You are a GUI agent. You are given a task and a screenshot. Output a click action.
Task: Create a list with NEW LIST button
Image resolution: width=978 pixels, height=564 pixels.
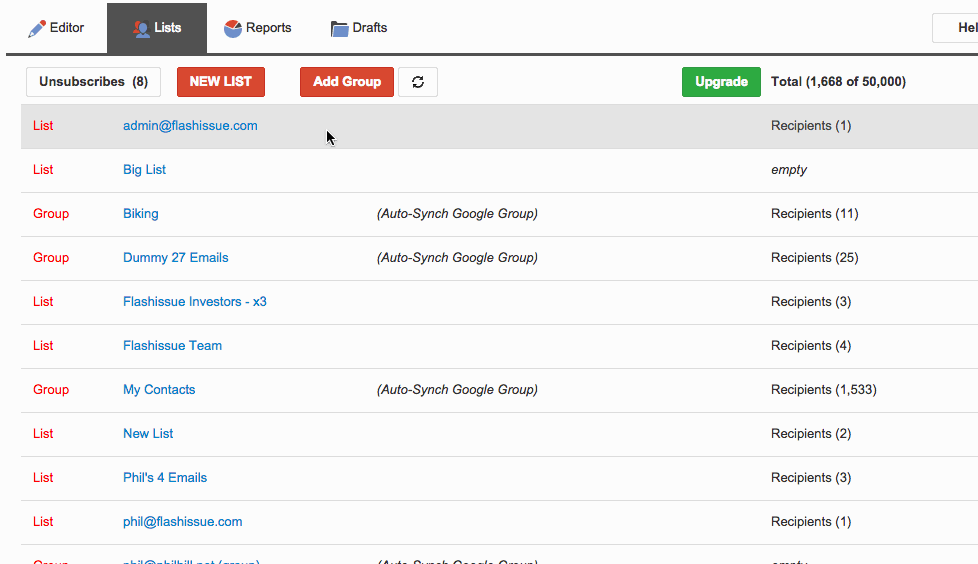point(221,82)
